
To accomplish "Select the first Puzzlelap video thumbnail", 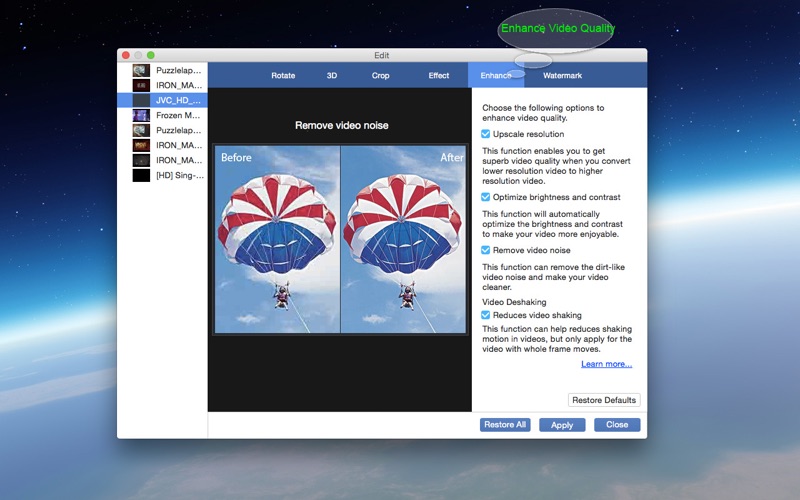I will [141, 71].
